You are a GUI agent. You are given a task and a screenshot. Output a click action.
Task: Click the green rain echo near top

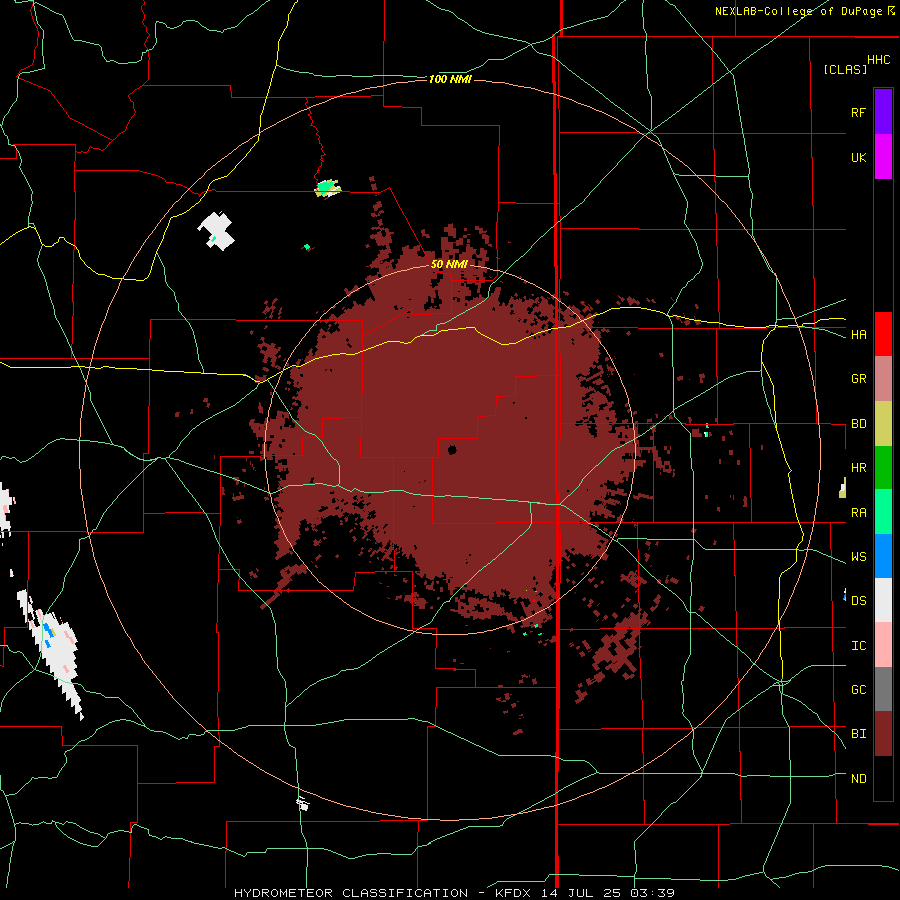pos(328,188)
